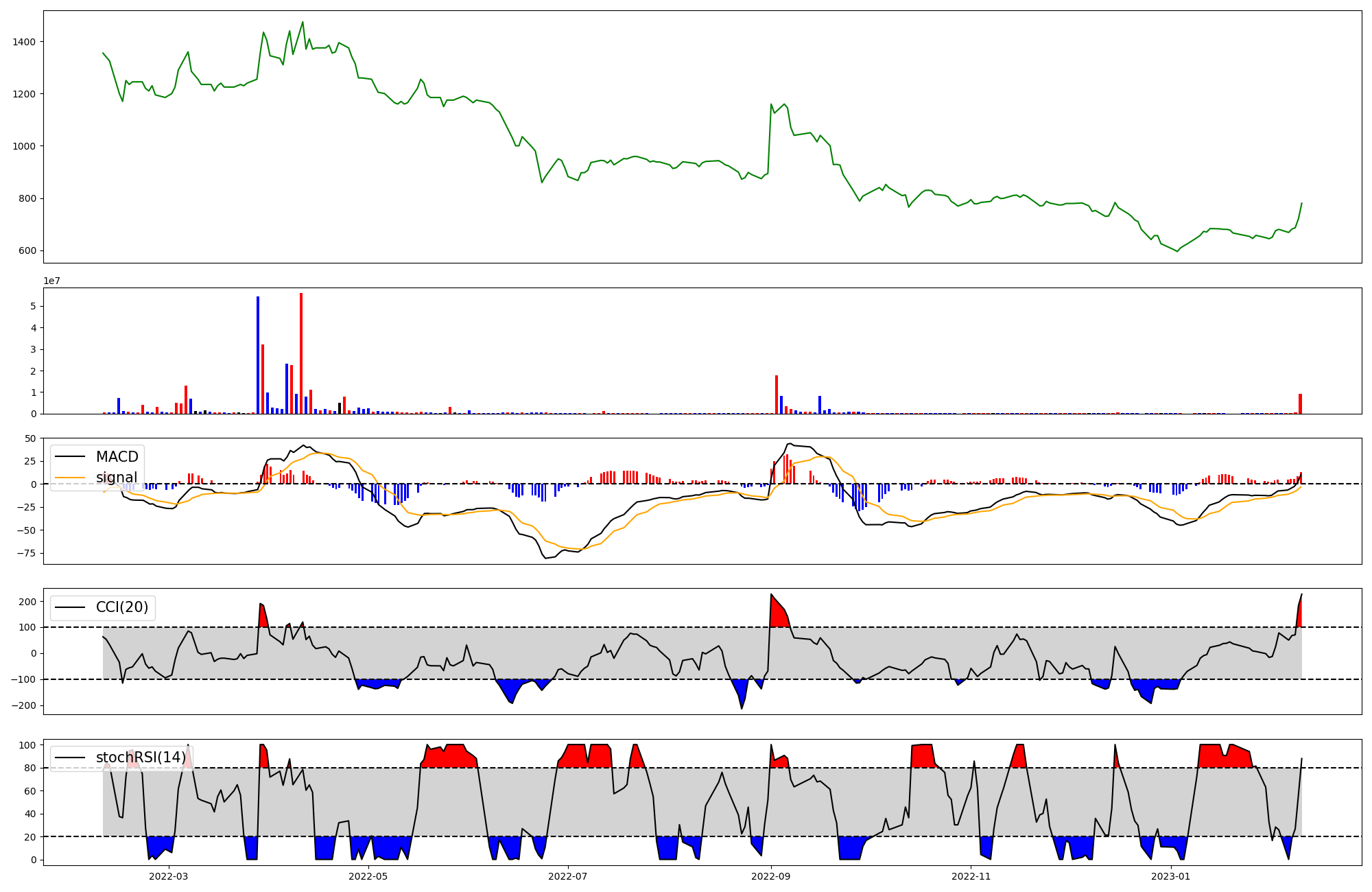The height and width of the screenshot is (892, 1372).
Task: Select the signal legend text
Action: [117, 478]
